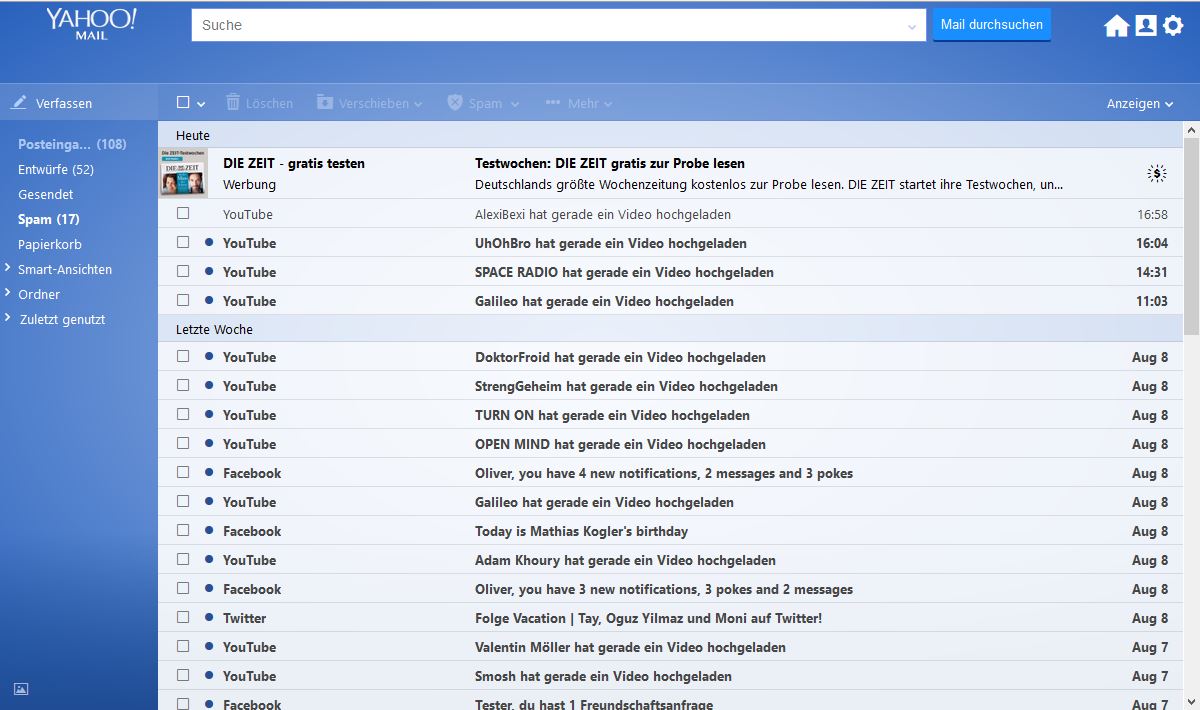Open DIE ZEIT ad thumbnail
The image size is (1200, 710).
(x=183, y=173)
